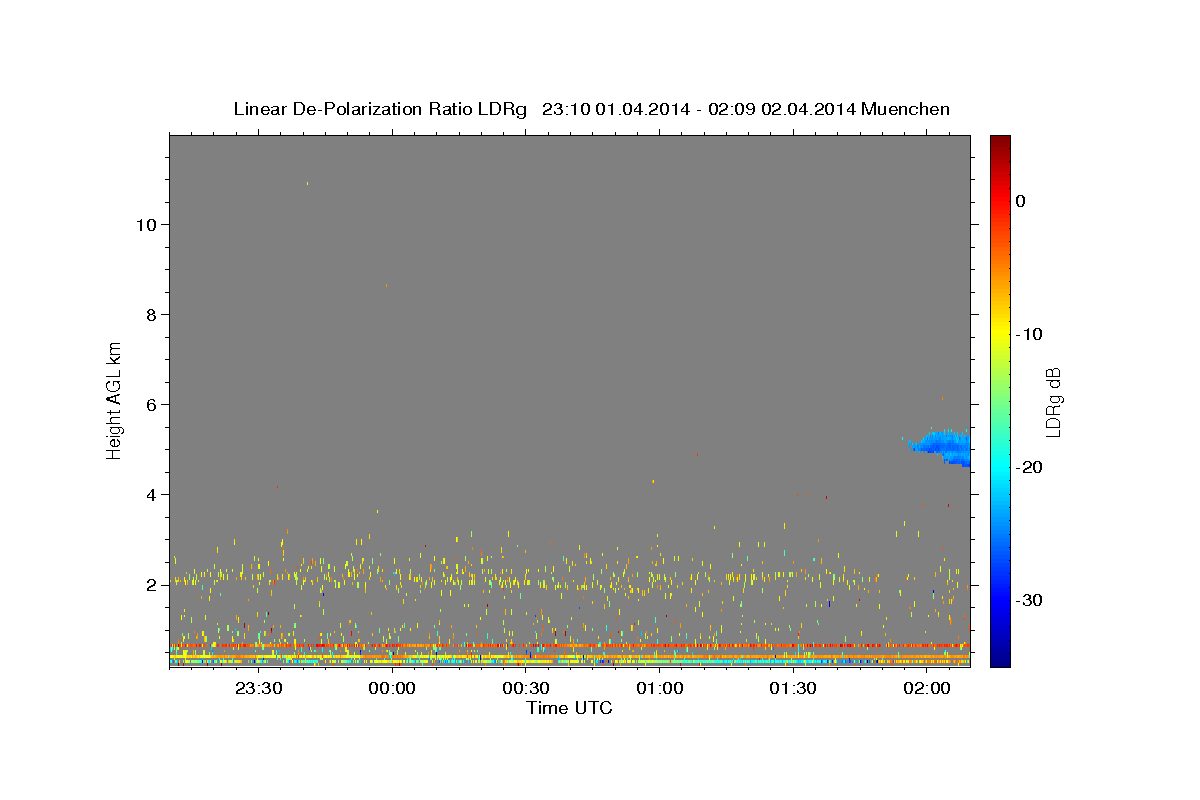Click the 2 km height tick label
Image resolution: width=1200 pixels, height=800 pixels.
(152, 585)
